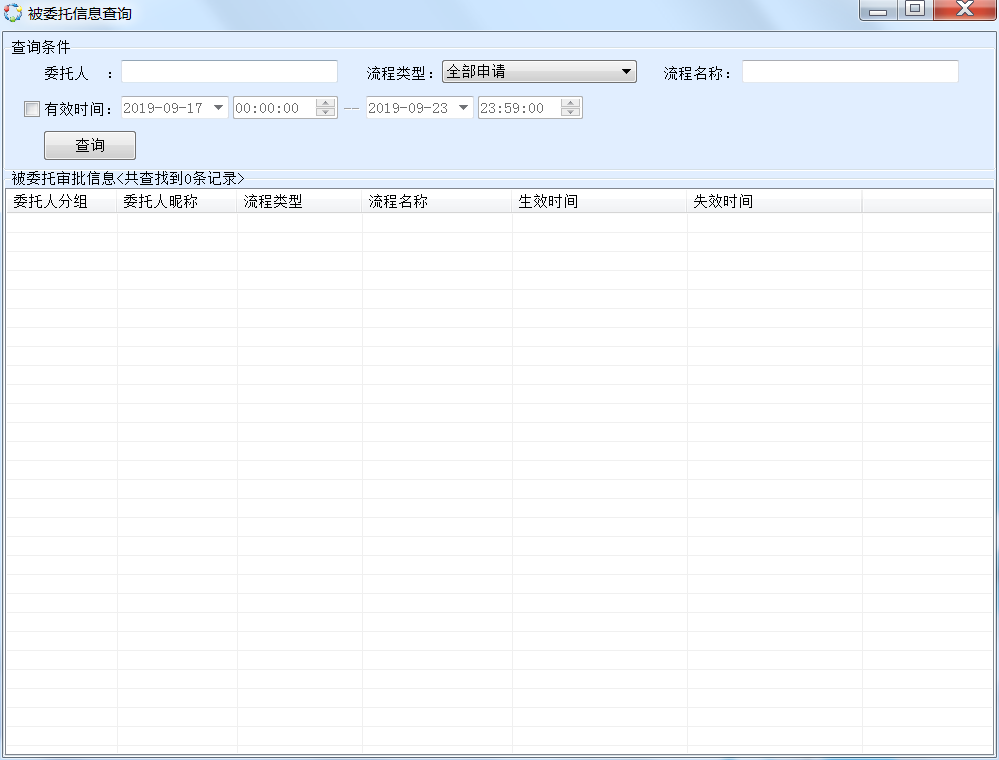The image size is (999, 760).
Task: Sort by 流程名称 column header
Action: [437, 201]
